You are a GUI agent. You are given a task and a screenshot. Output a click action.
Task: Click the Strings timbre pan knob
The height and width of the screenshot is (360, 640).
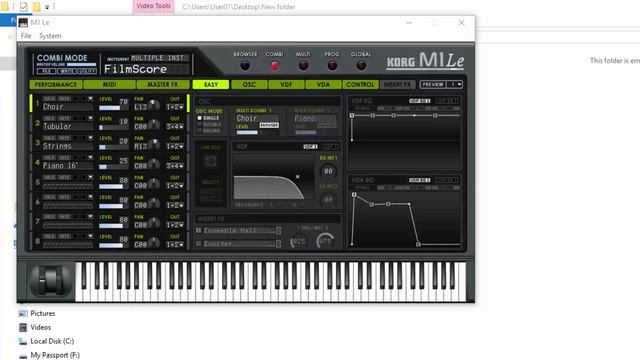pyautogui.click(x=154, y=144)
